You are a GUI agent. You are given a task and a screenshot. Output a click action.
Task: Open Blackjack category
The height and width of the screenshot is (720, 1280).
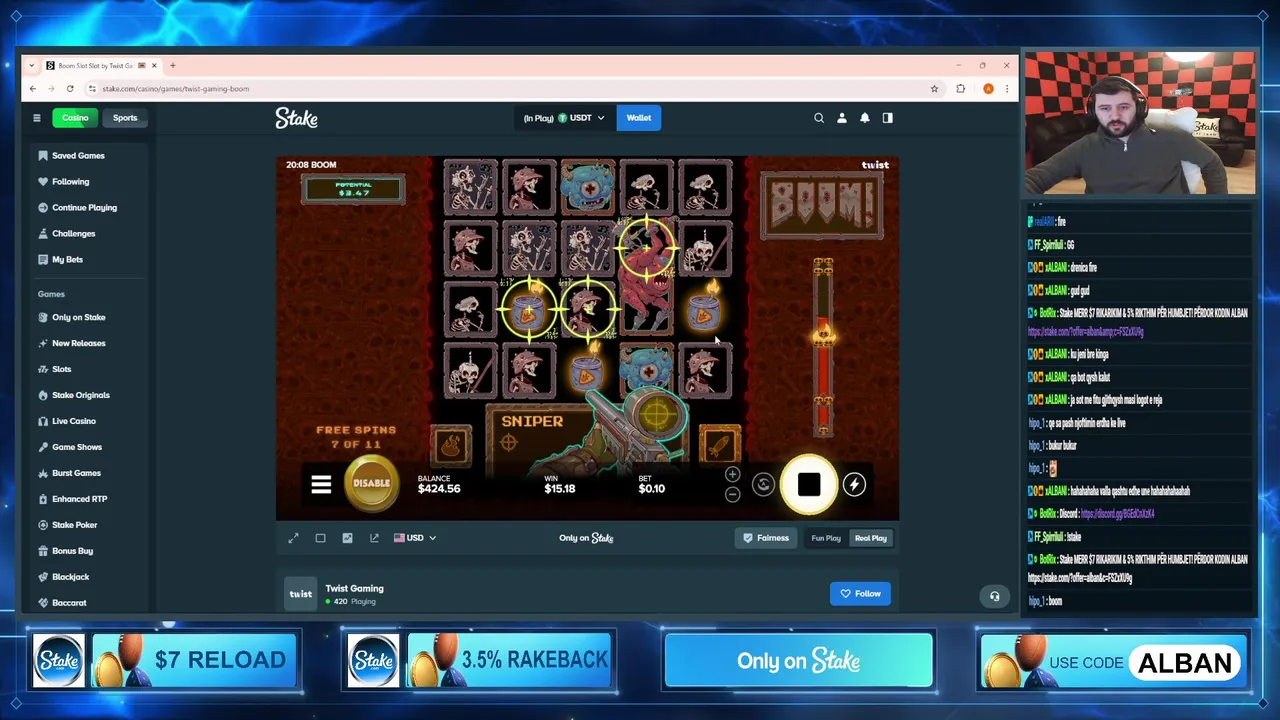point(70,577)
